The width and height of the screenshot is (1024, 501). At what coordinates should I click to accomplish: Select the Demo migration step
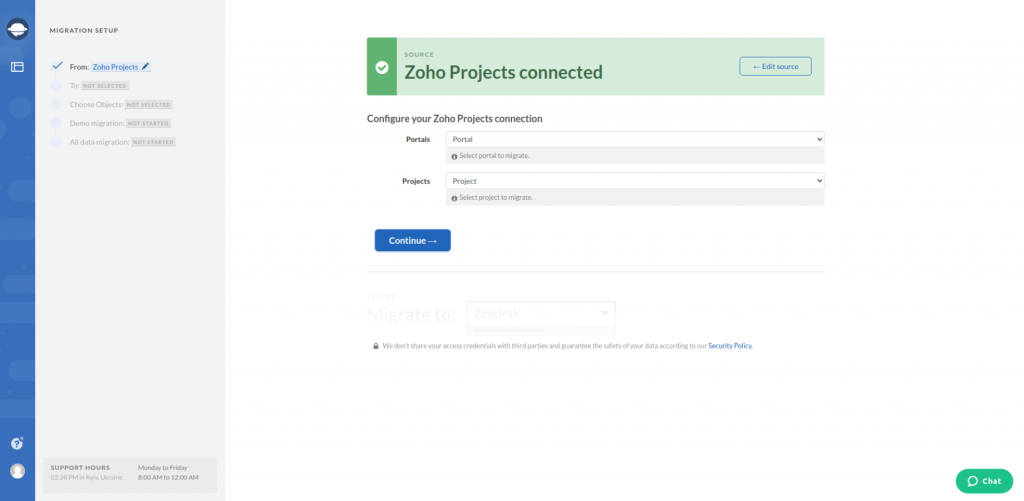(x=120, y=123)
